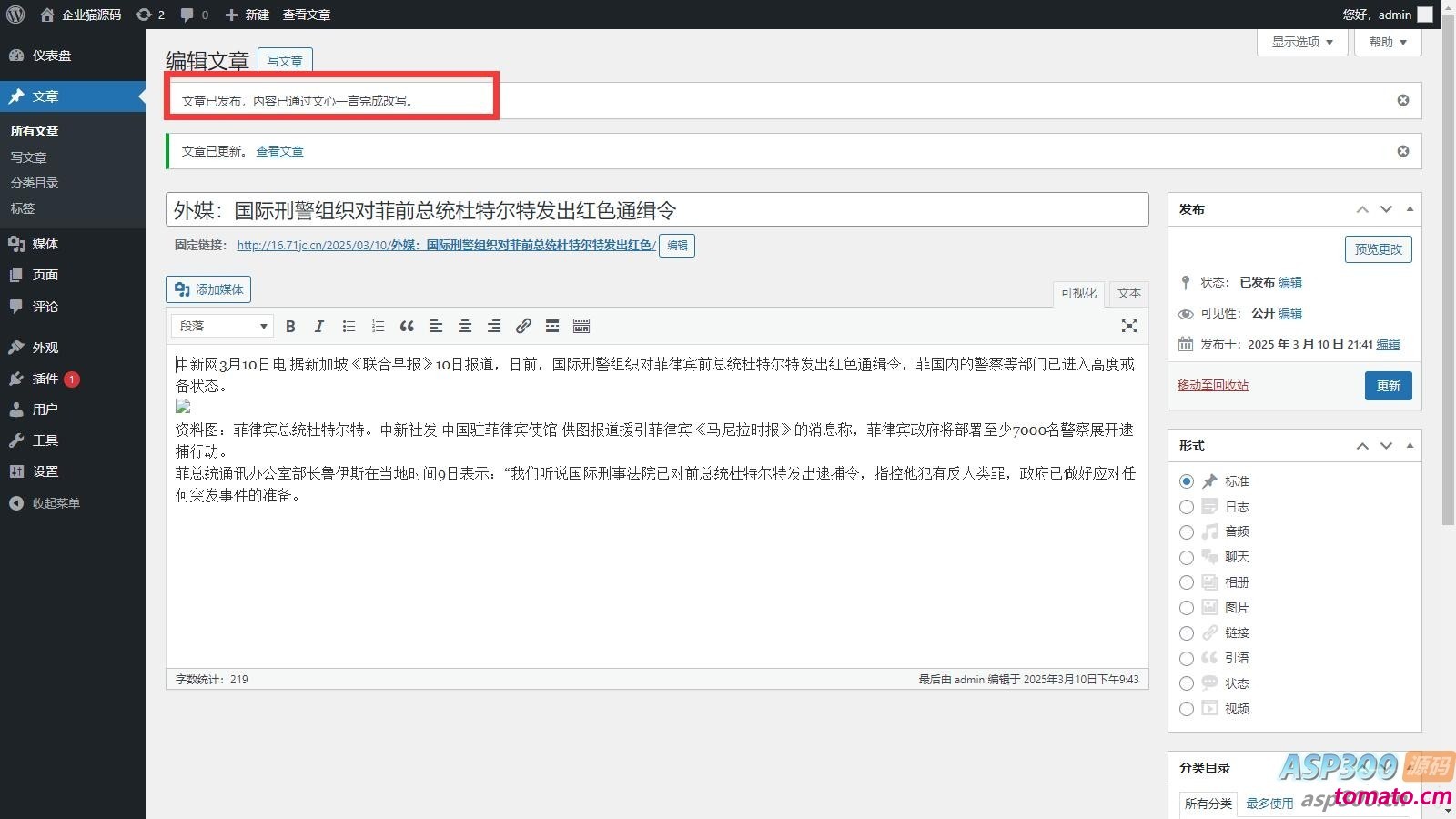This screenshot has height=819, width=1456.
Task: Align text left
Action: tap(436, 326)
